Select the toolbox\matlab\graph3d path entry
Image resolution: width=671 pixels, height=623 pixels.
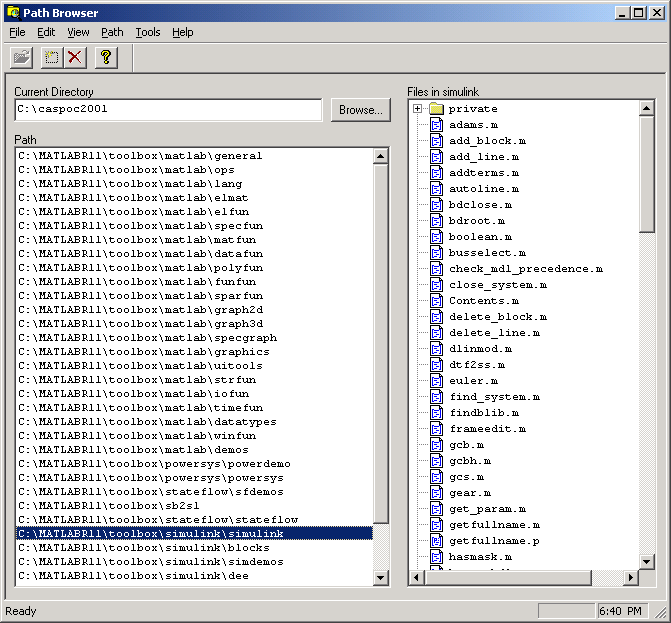[x=194, y=324]
